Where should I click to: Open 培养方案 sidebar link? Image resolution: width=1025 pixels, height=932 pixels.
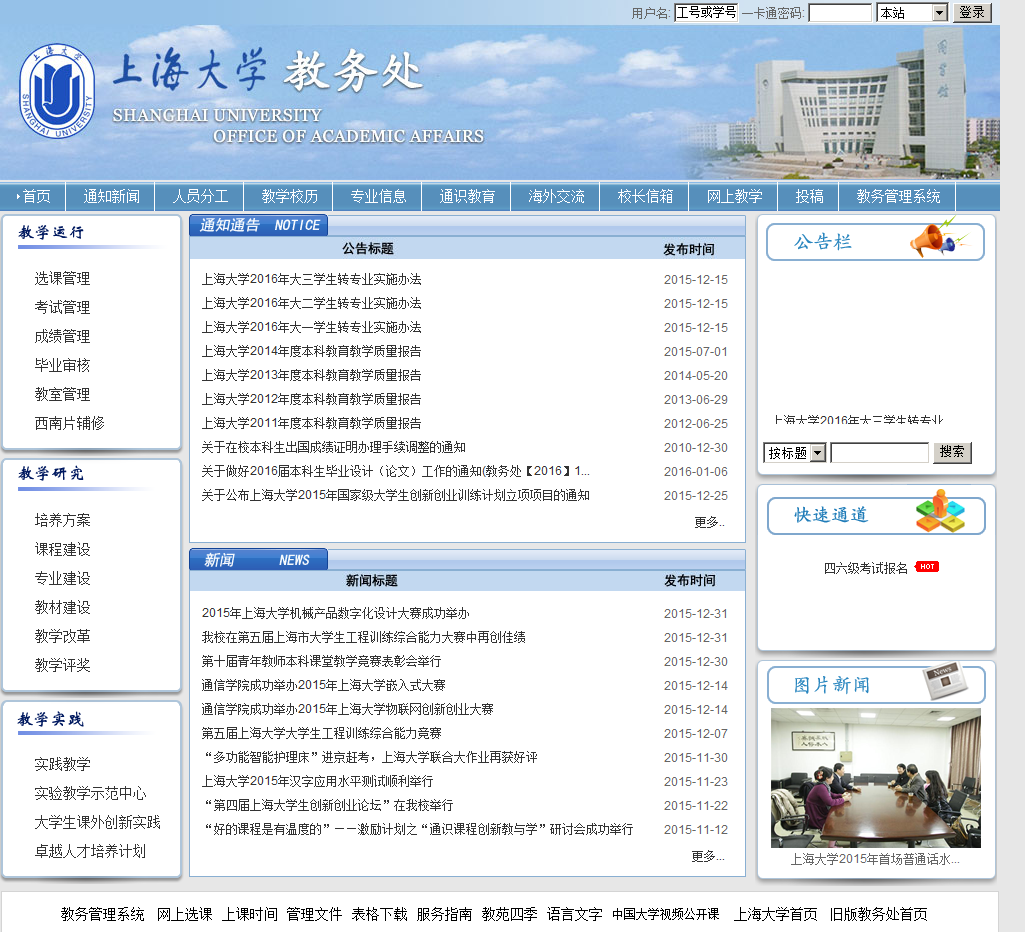pyautogui.click(x=62, y=520)
